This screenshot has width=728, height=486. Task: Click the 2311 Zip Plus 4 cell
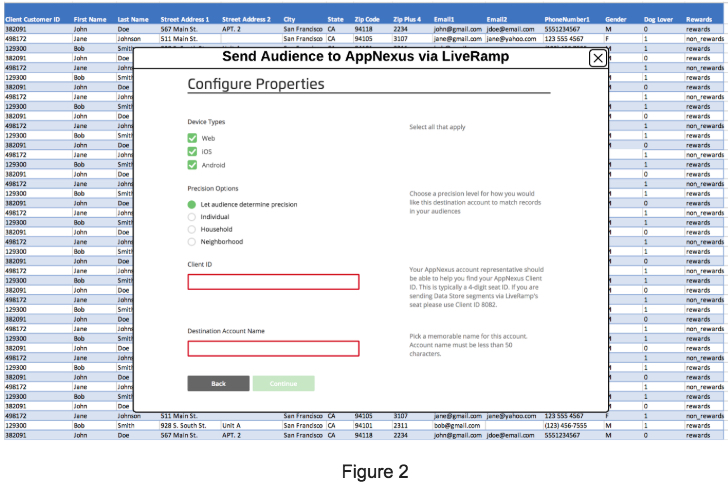[400, 426]
